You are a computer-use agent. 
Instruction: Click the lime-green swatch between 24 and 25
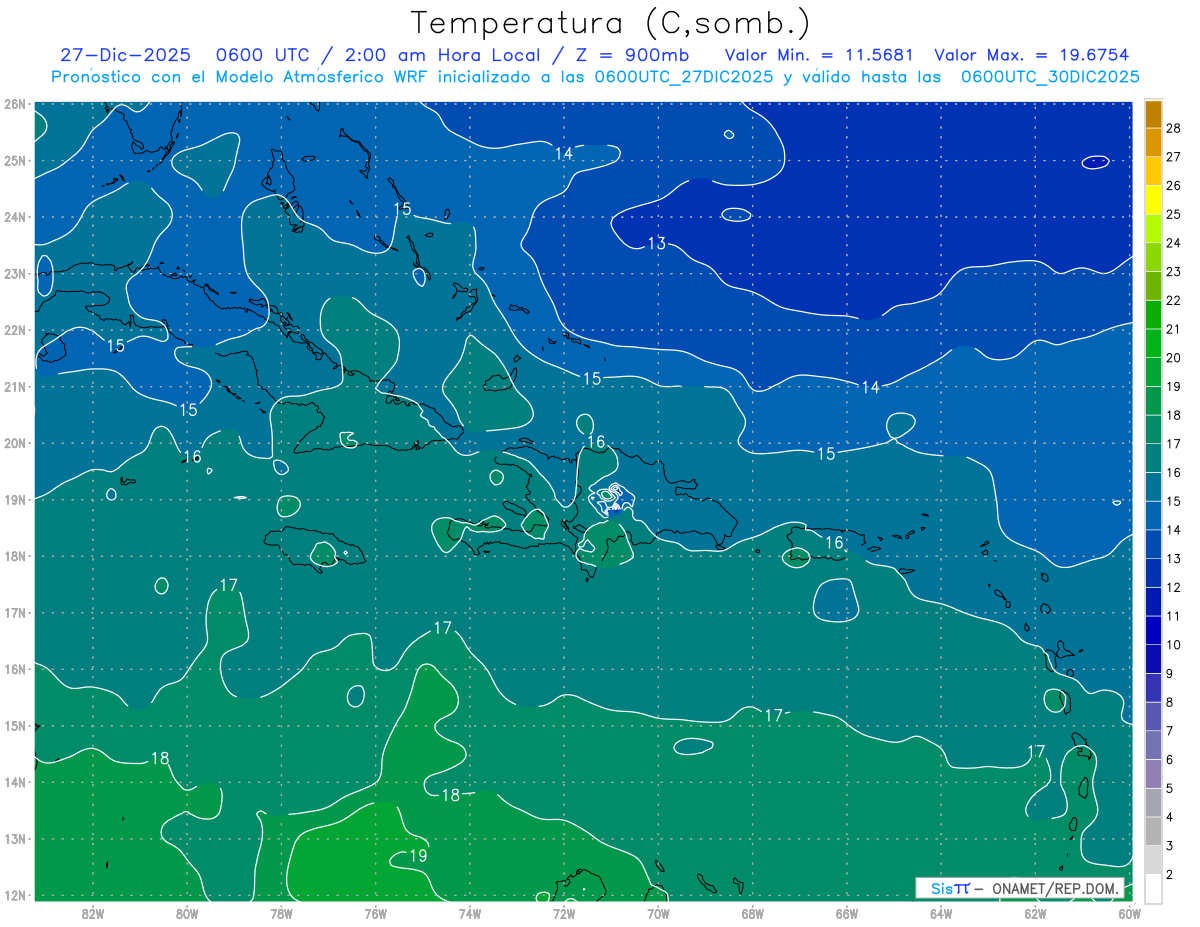tap(1153, 228)
